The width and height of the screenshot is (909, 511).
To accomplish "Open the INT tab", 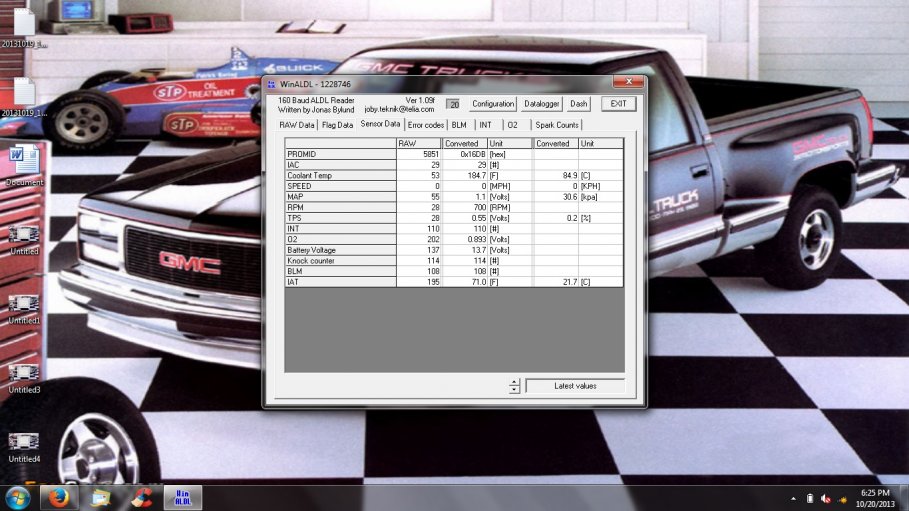I will click(486, 125).
